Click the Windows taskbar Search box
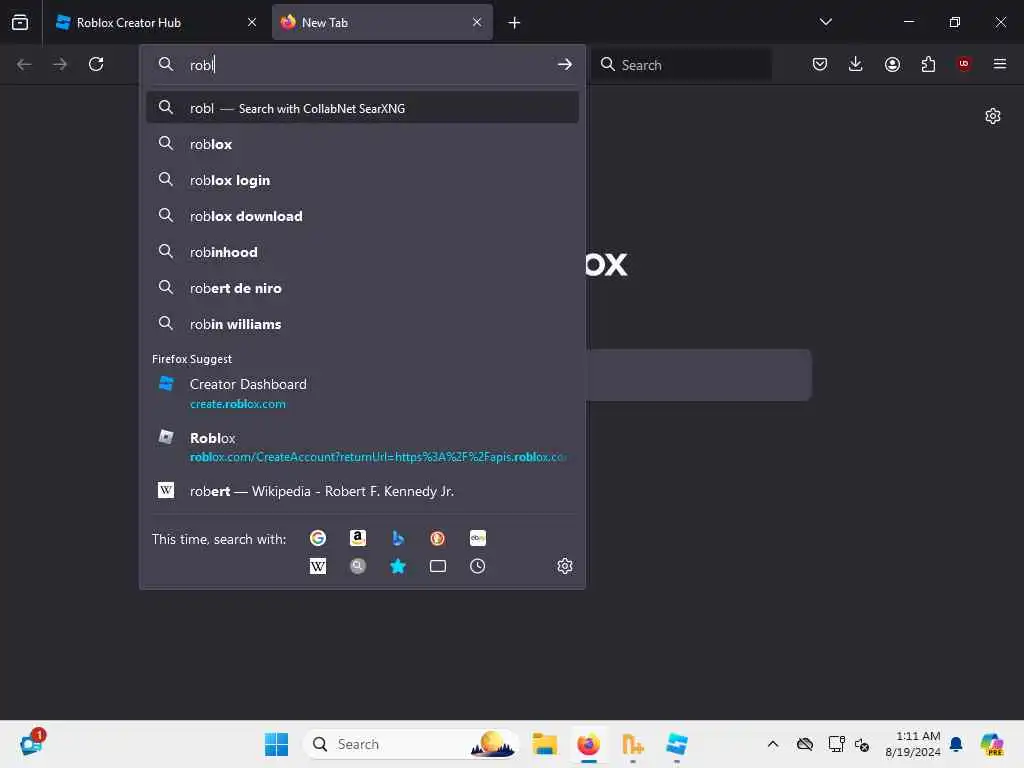Image resolution: width=1024 pixels, height=768 pixels. coord(411,744)
